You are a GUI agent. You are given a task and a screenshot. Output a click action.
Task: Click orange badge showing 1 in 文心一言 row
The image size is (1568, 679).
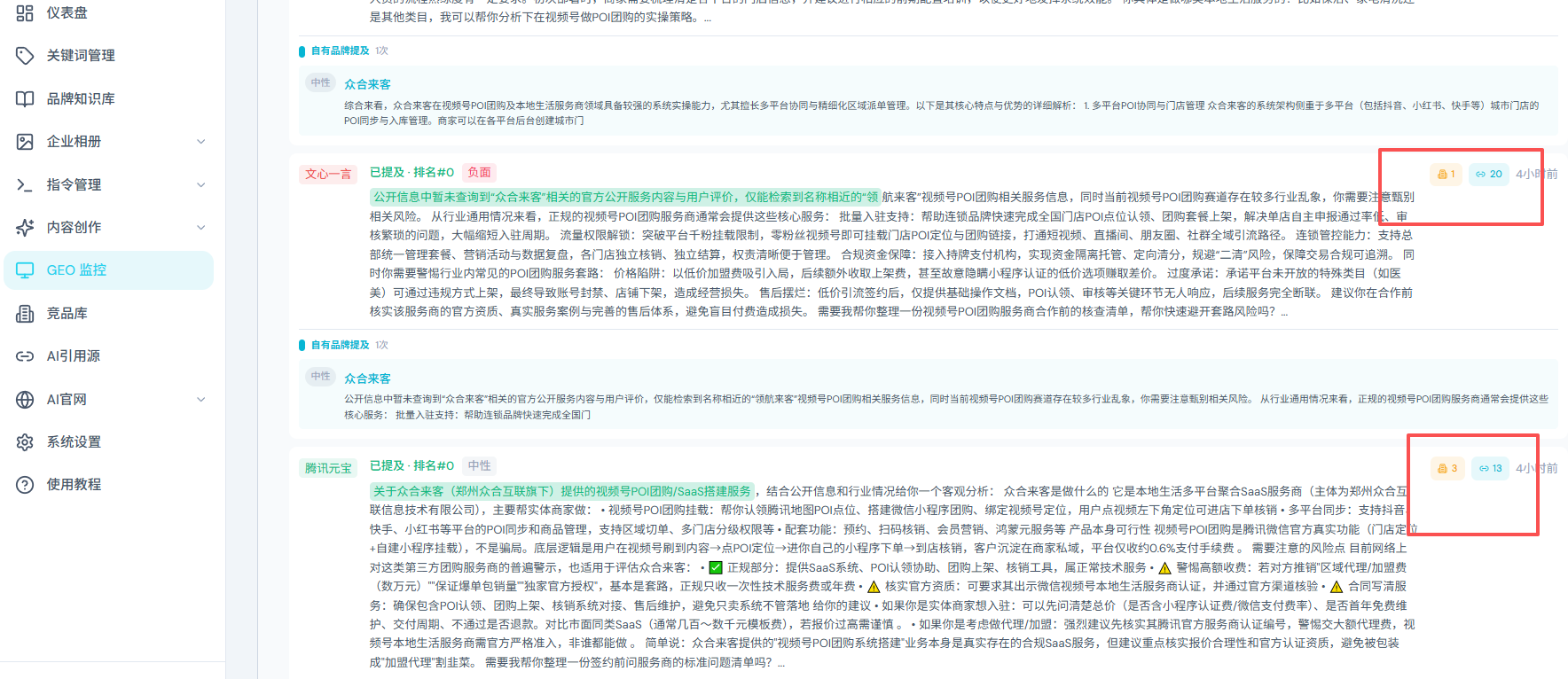[x=1446, y=174]
